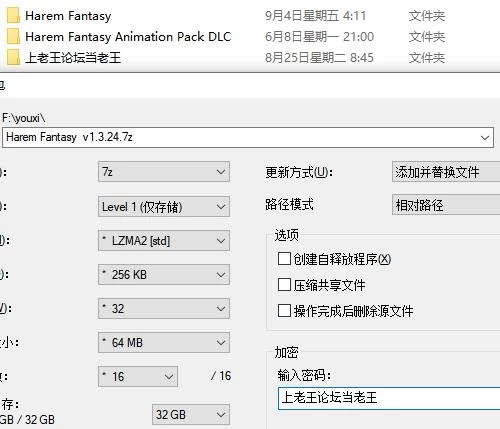Open the 32 GB memory usage dropdown

pos(191,415)
